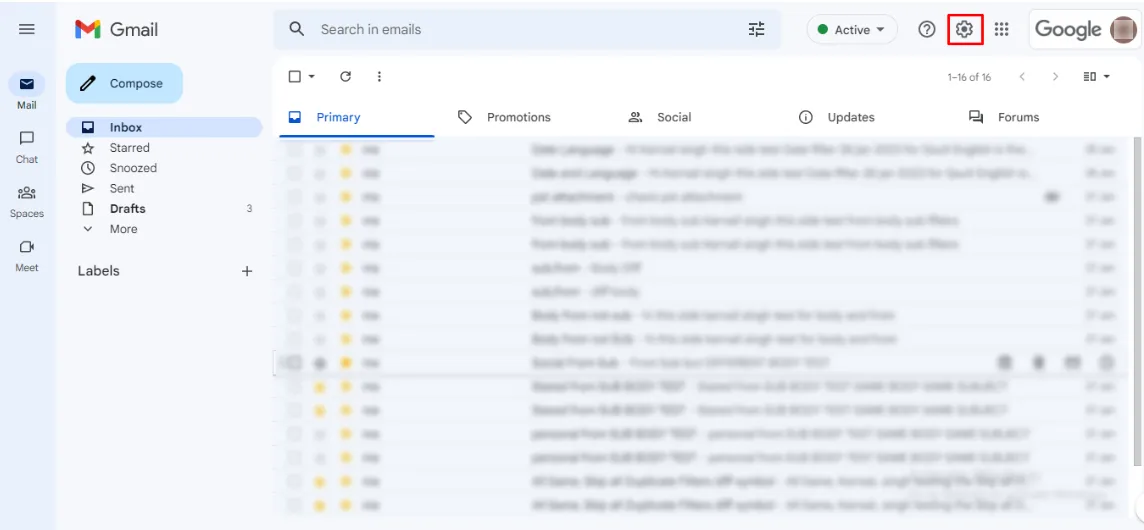The image size is (1144, 530).
Task: Open the Settings gear icon
Action: pos(964,30)
